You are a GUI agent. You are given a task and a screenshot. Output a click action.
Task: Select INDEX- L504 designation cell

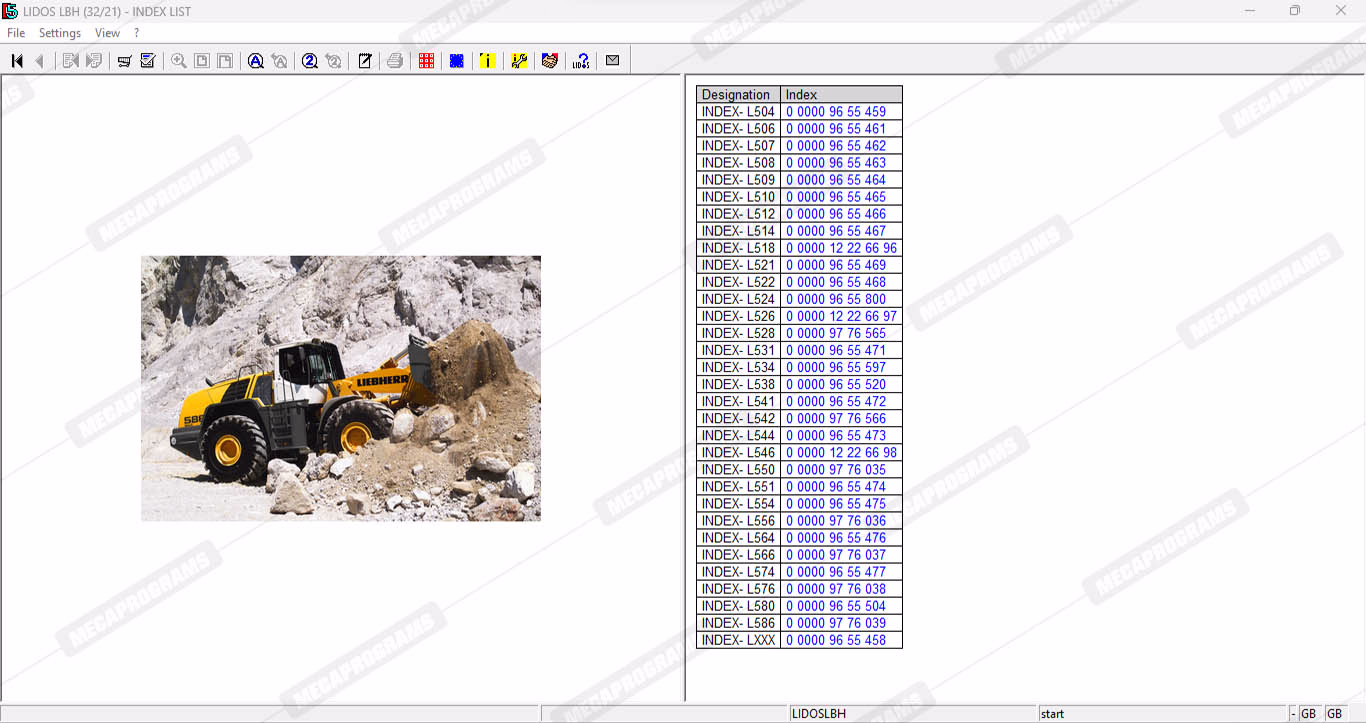click(x=739, y=112)
